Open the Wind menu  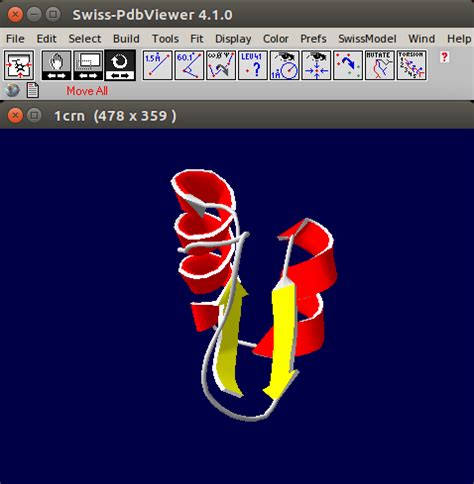tap(422, 39)
